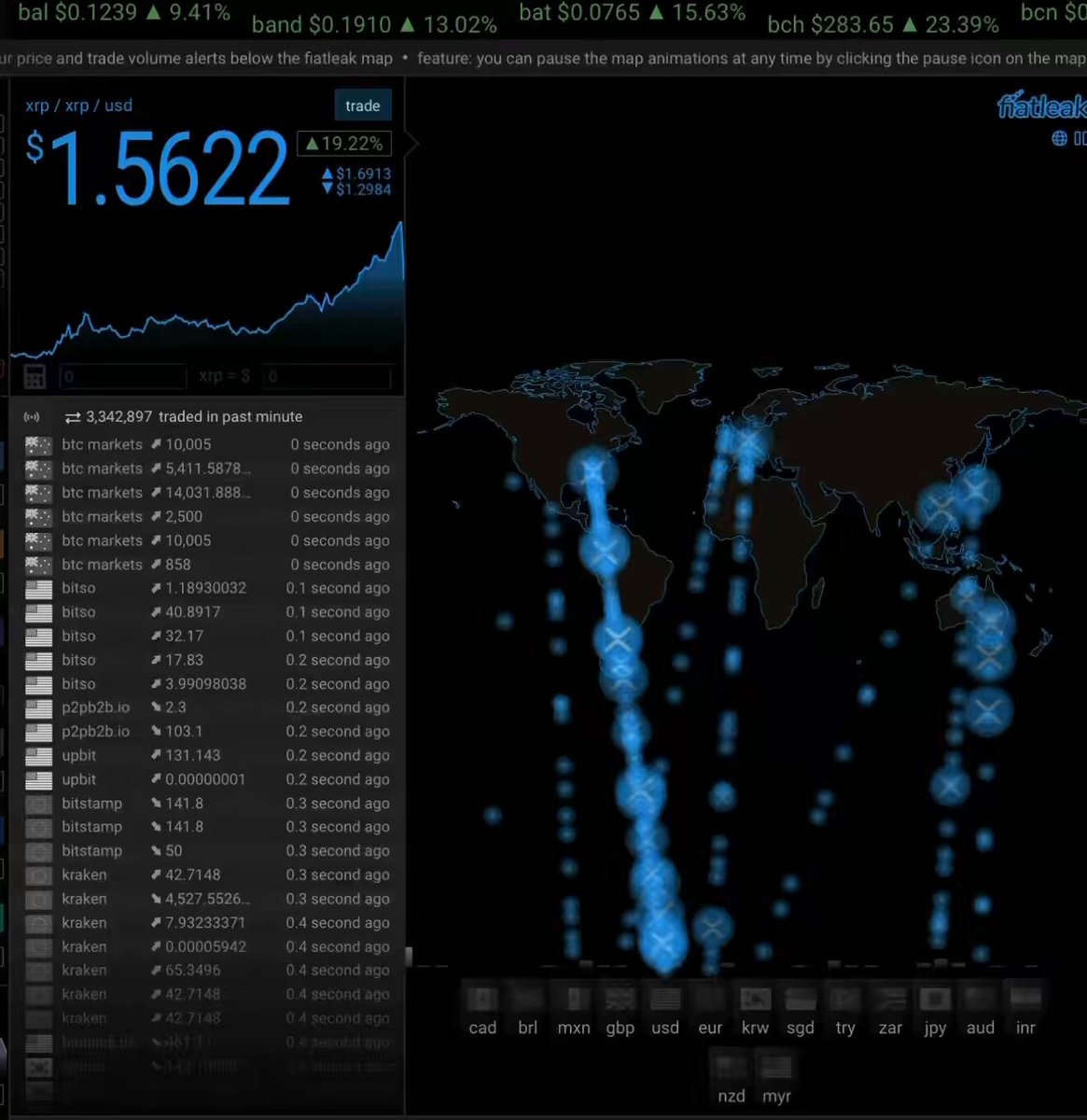Select the upbit 131.143 trade row

pyautogui.click(x=207, y=756)
